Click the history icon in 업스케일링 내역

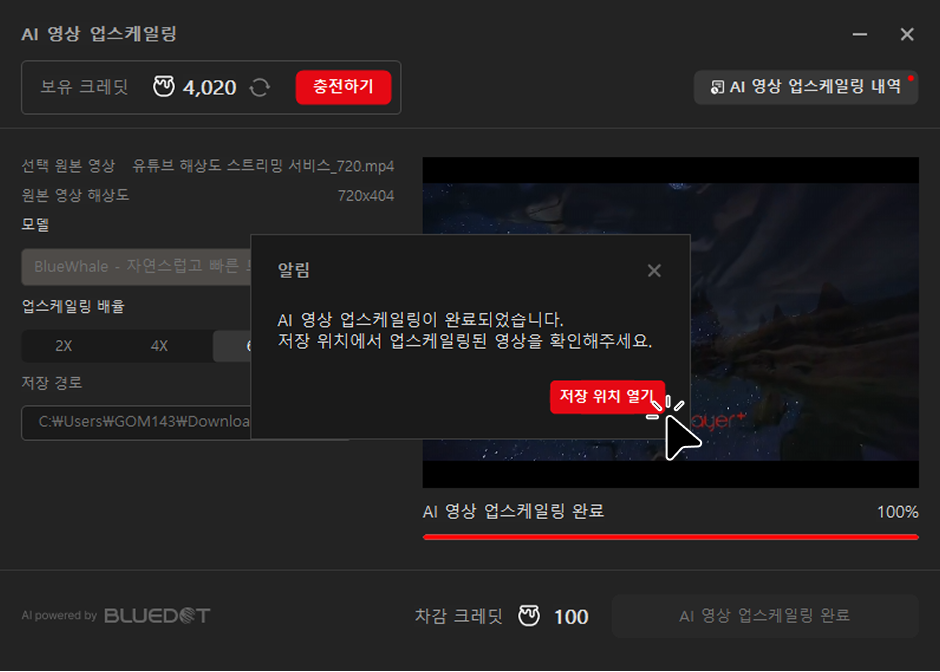(x=717, y=88)
